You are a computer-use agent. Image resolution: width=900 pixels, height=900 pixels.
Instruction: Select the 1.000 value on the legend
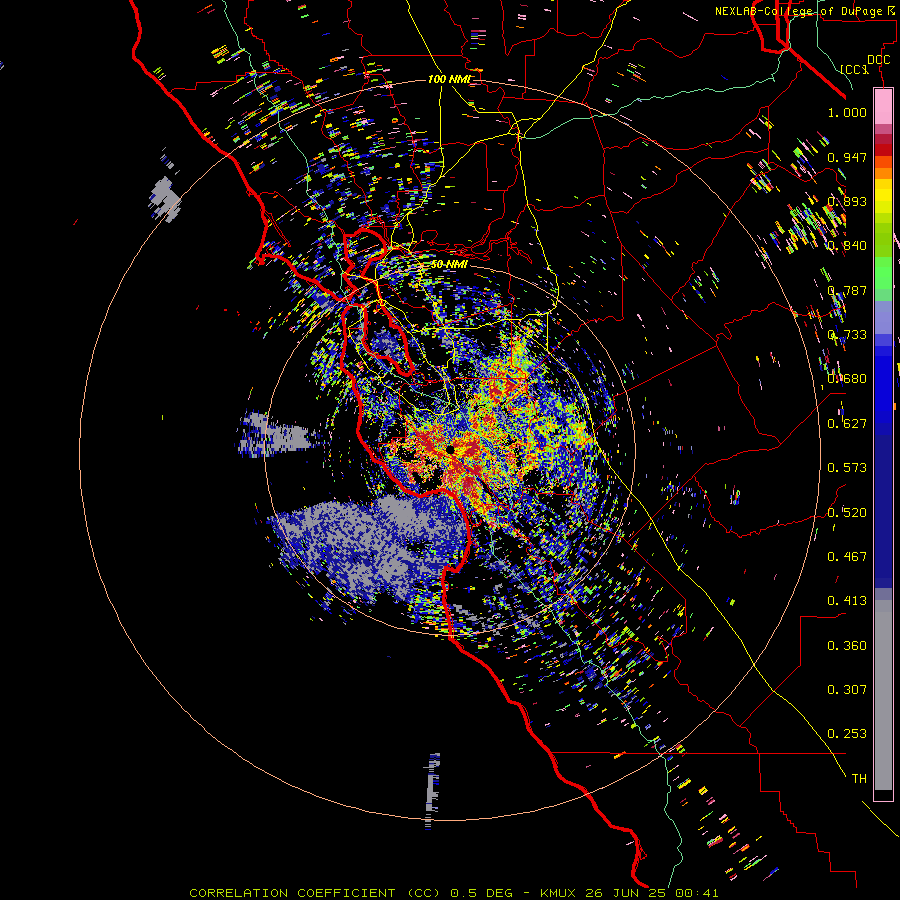pos(847,112)
